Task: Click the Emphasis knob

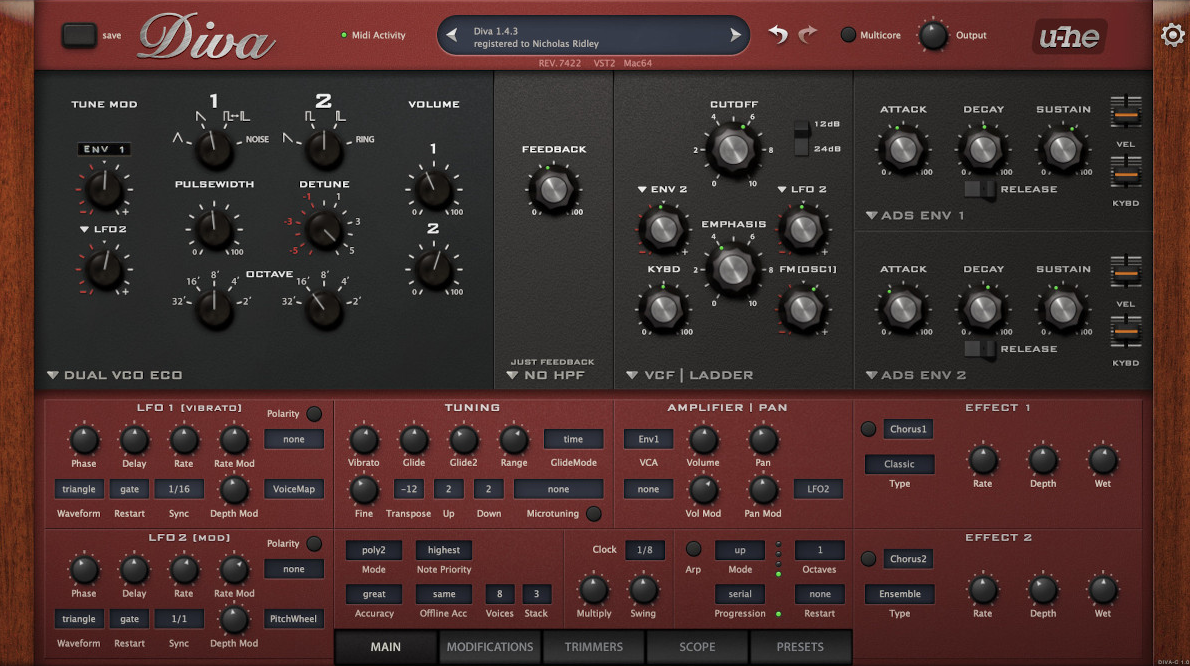Action: 733,269
